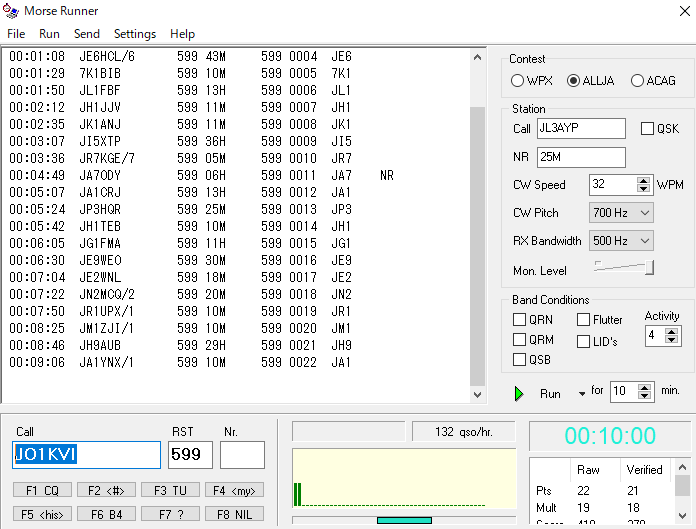The width and height of the screenshot is (696, 529).
Task: Click the F6 B4 button
Action: tap(106, 514)
